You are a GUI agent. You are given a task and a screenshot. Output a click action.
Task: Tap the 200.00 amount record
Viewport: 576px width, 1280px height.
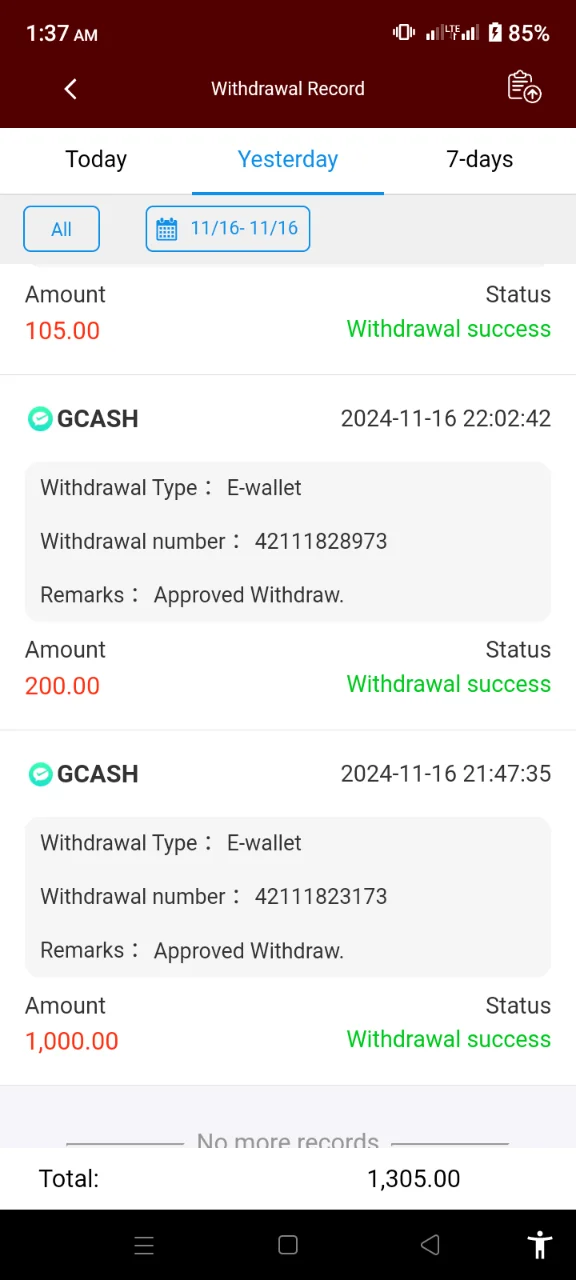[x=63, y=686]
